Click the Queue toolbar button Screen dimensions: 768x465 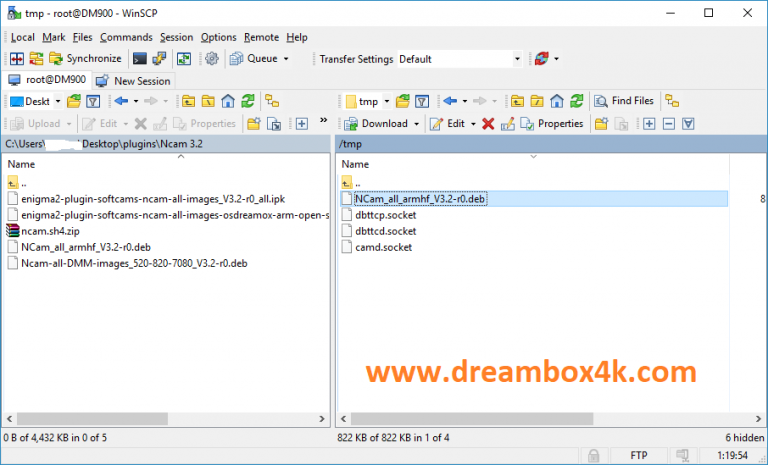[x=254, y=59]
